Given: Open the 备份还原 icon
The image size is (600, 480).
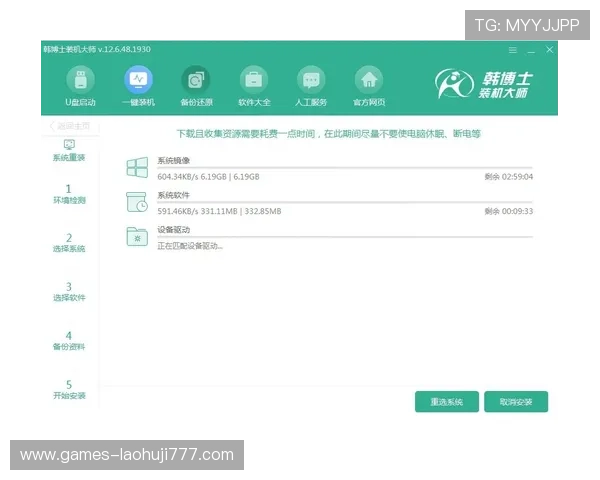Looking at the screenshot, I should click(196, 80).
